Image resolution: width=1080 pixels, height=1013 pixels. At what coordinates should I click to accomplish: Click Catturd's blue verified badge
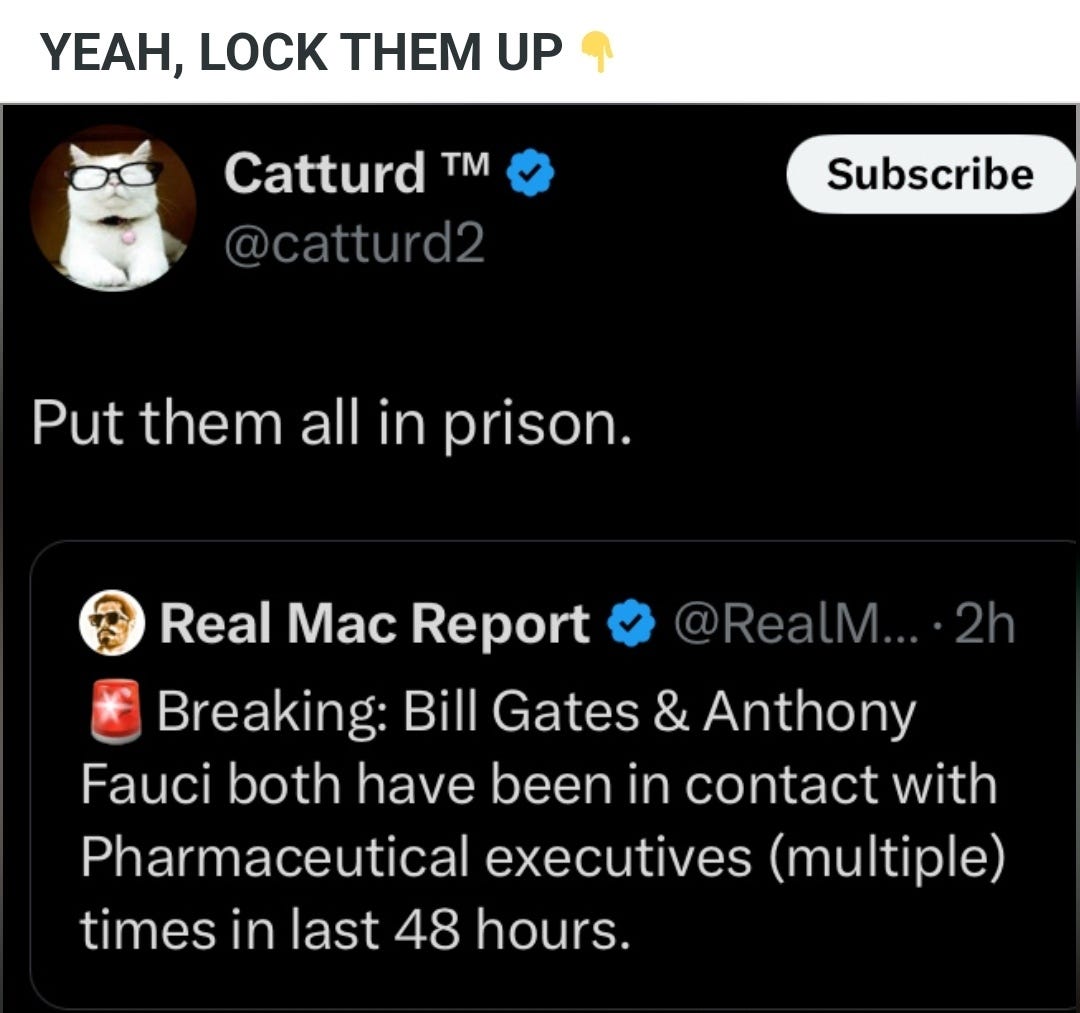coord(530,173)
